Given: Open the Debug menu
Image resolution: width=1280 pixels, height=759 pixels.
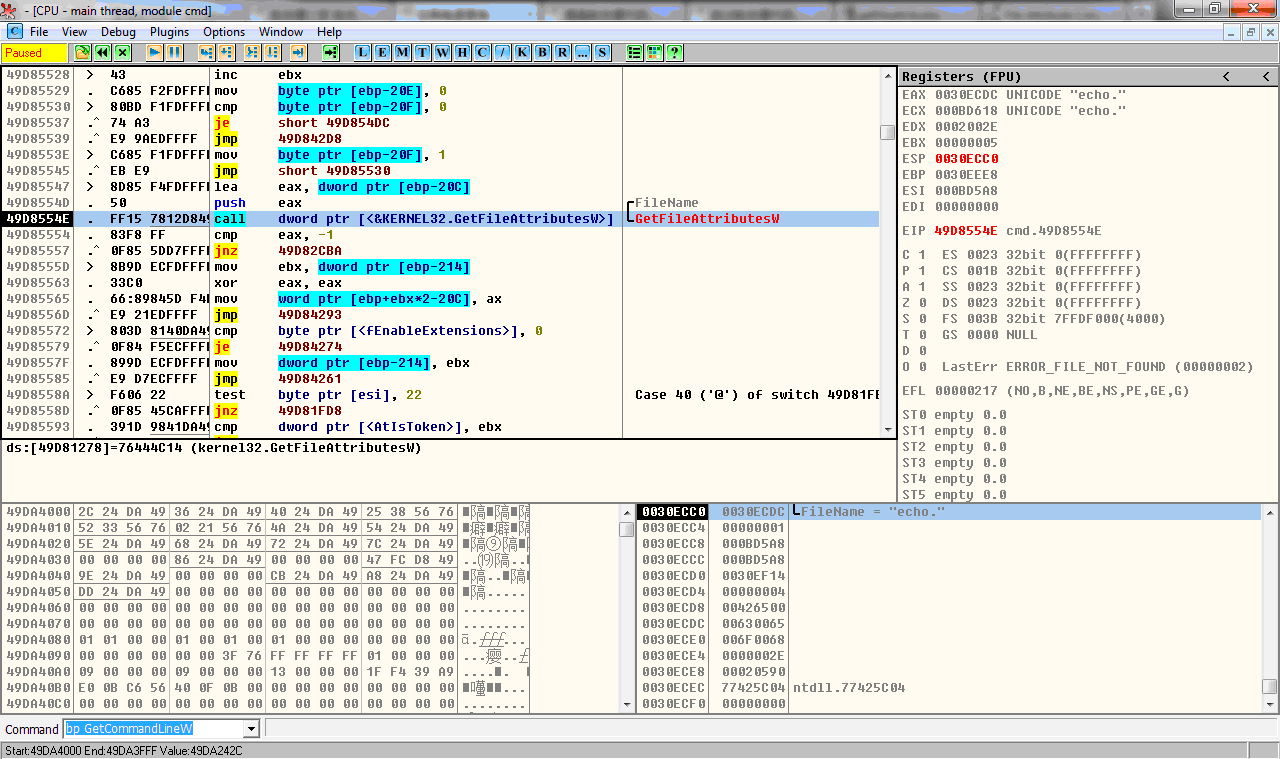Looking at the screenshot, I should pos(118,31).
